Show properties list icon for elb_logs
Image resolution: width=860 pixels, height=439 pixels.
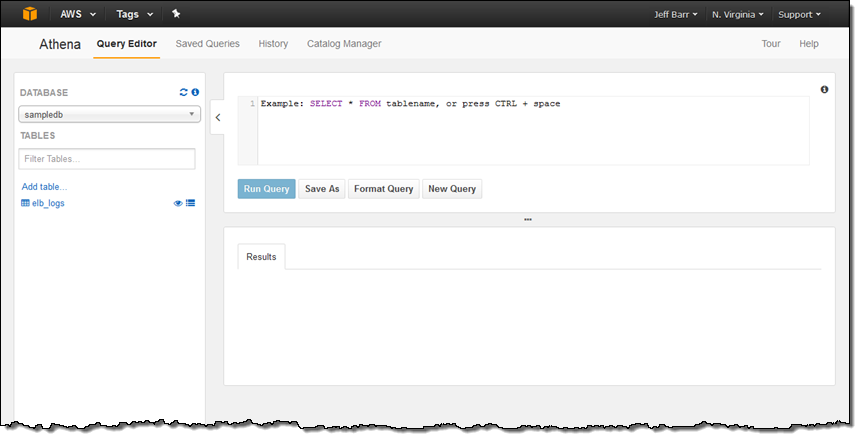pos(190,203)
